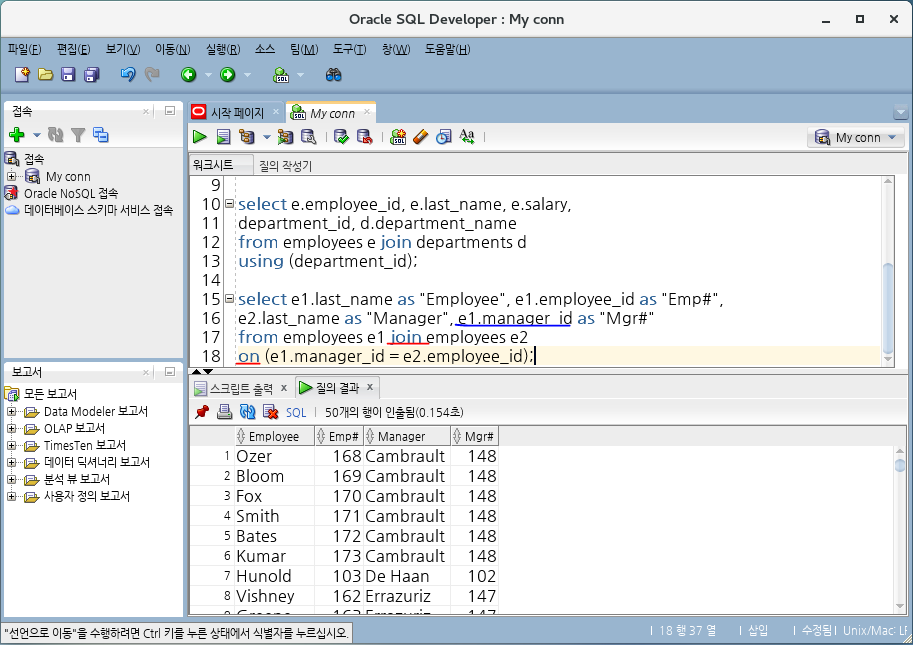This screenshot has width=913, height=645.
Task: Expand the 사용자 정의 보고서 folder
Action: pos(11,496)
